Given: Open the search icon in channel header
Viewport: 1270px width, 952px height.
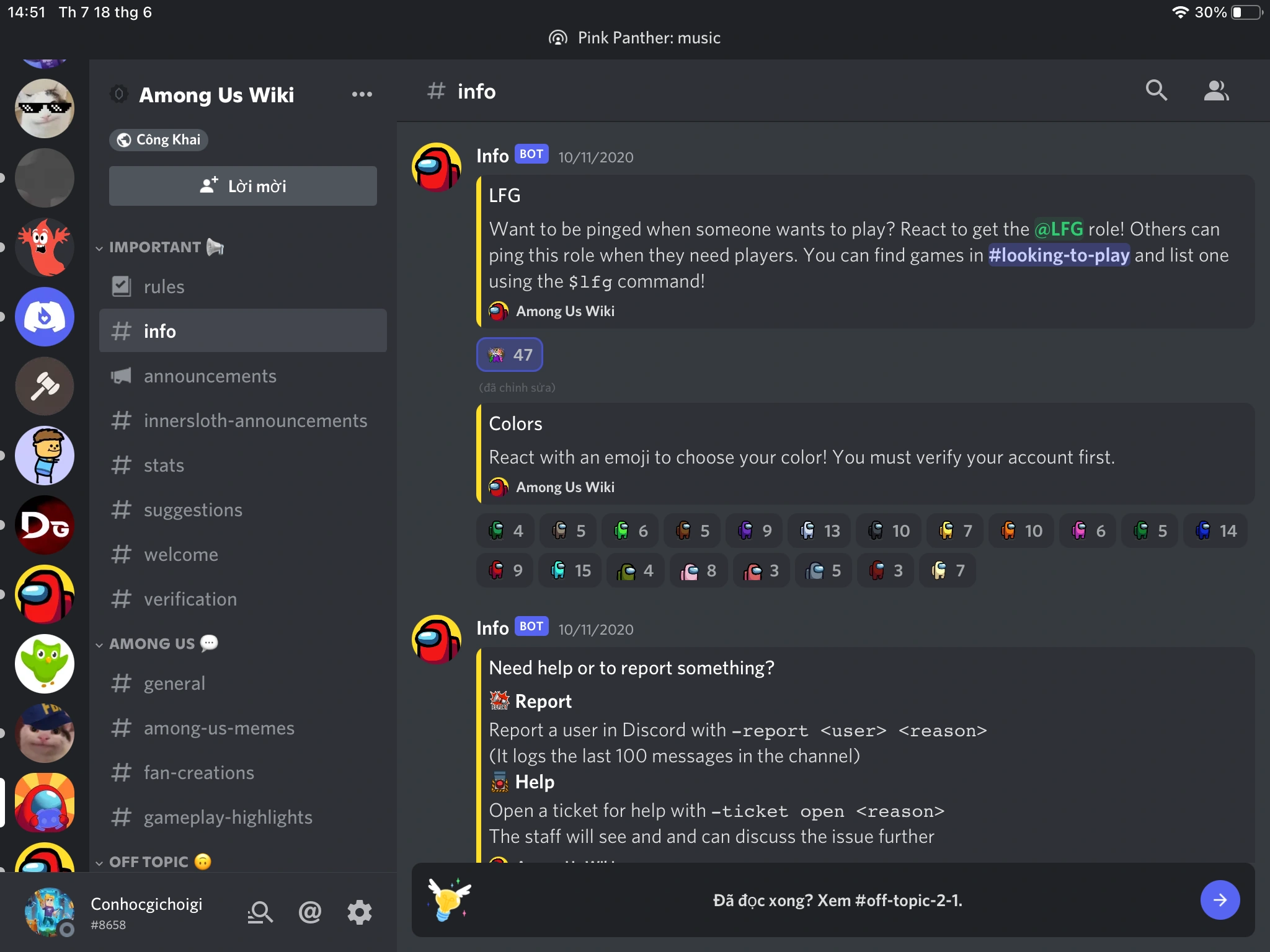Looking at the screenshot, I should tap(1156, 91).
